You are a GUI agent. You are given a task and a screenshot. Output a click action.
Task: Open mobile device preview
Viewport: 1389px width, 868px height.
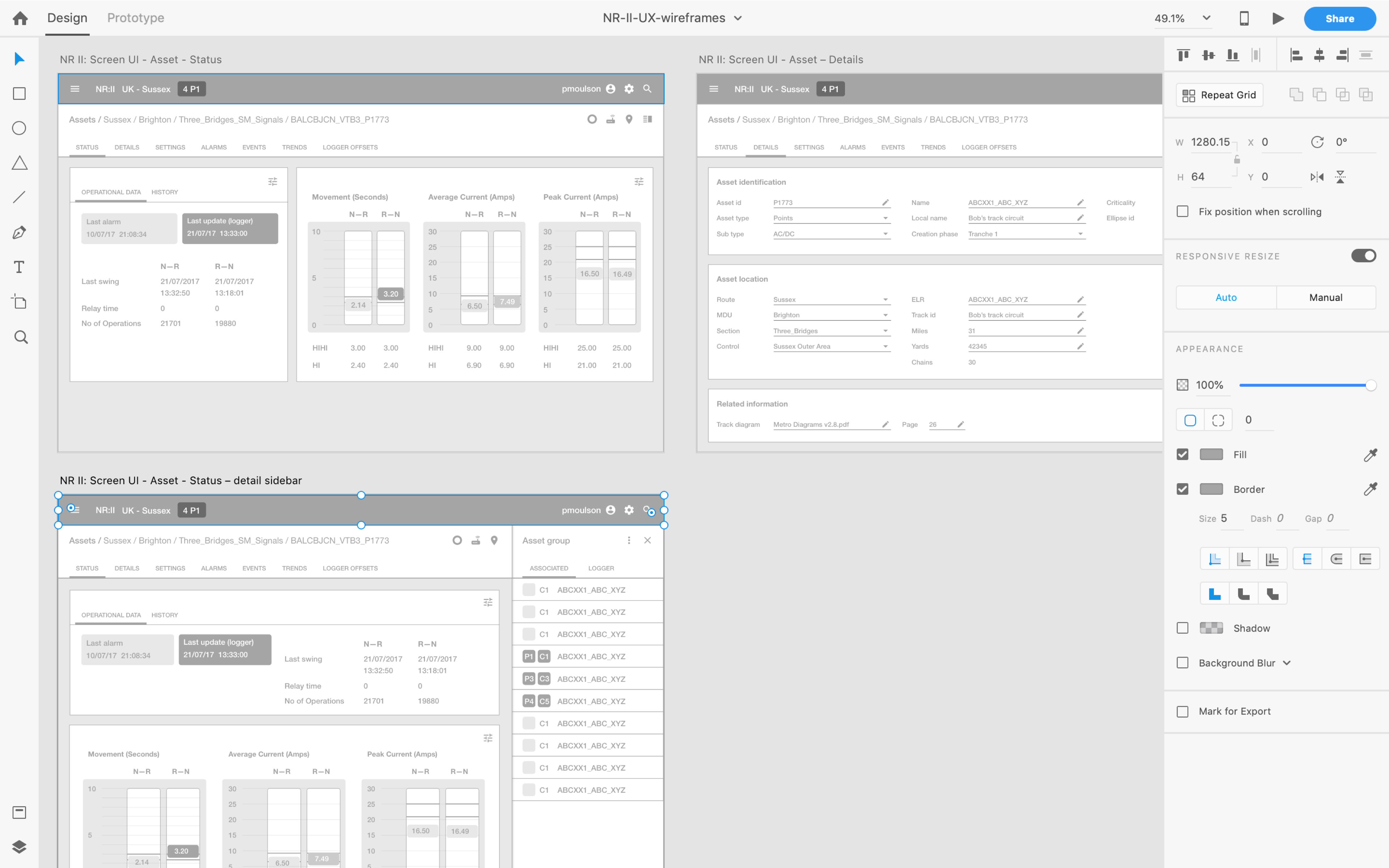coord(1244,18)
